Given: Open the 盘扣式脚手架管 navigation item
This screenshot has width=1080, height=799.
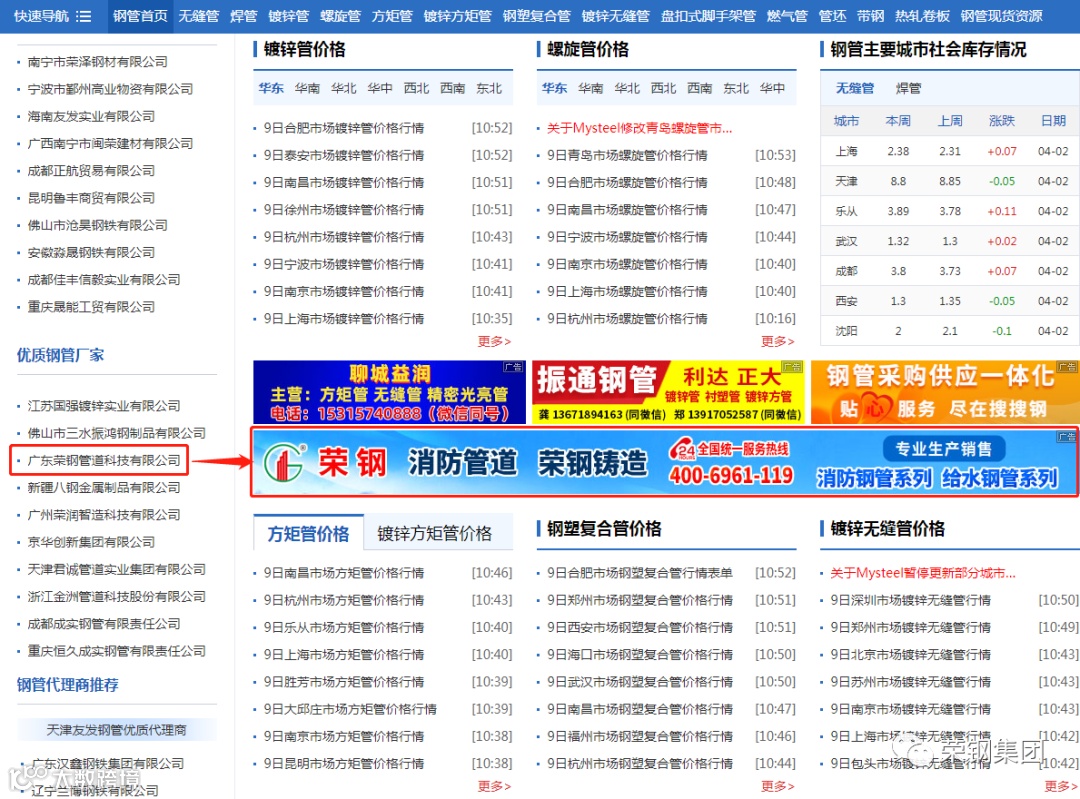Looking at the screenshot, I should pos(708,16).
